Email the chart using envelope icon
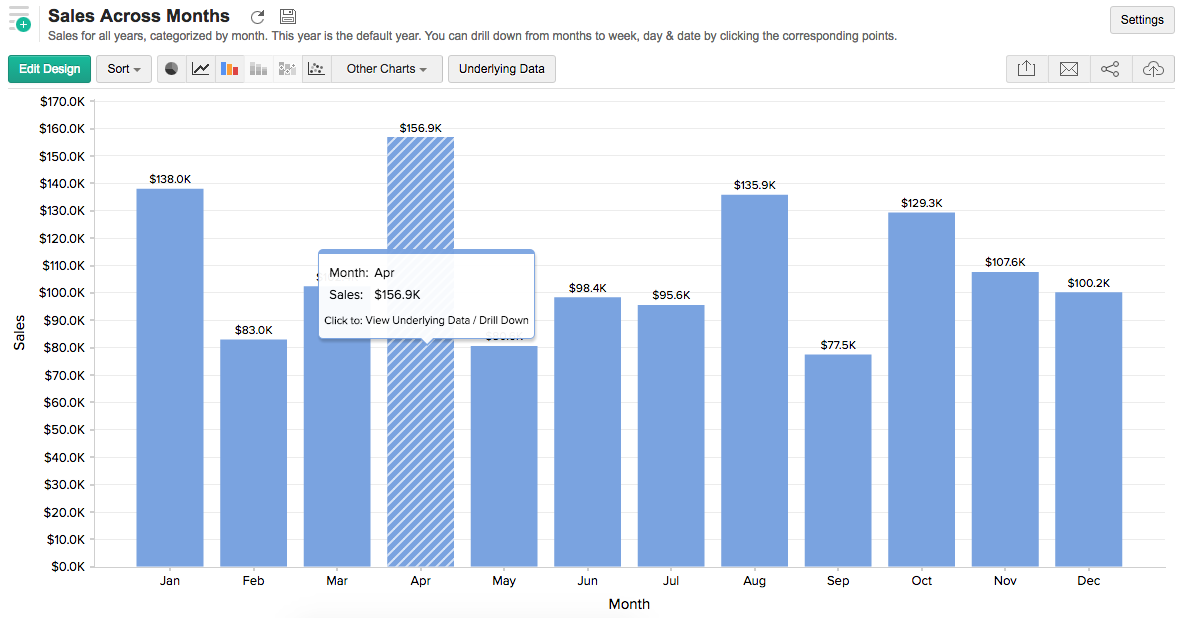1180x618 pixels. click(x=1068, y=69)
